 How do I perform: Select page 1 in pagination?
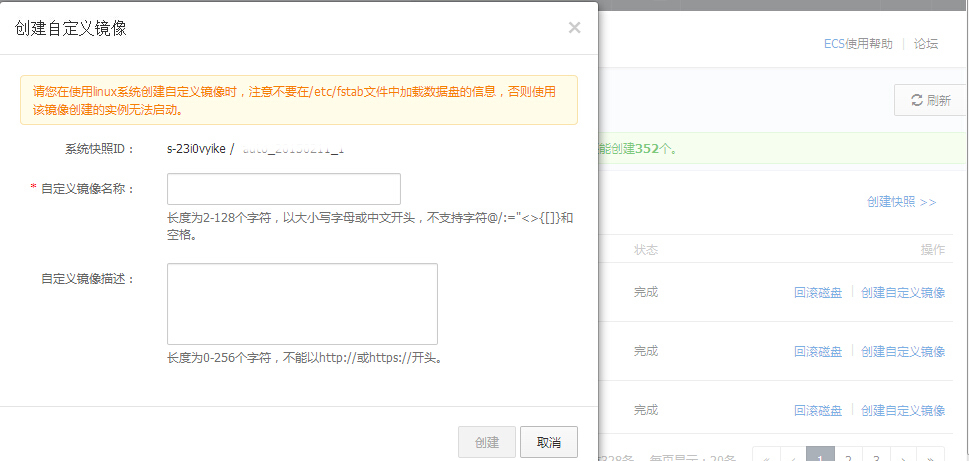coord(820,455)
